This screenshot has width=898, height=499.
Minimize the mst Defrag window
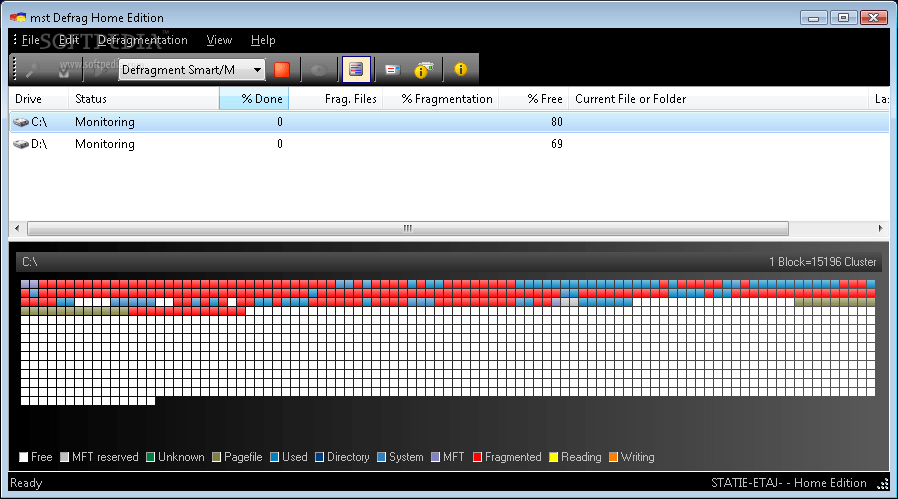pos(813,18)
